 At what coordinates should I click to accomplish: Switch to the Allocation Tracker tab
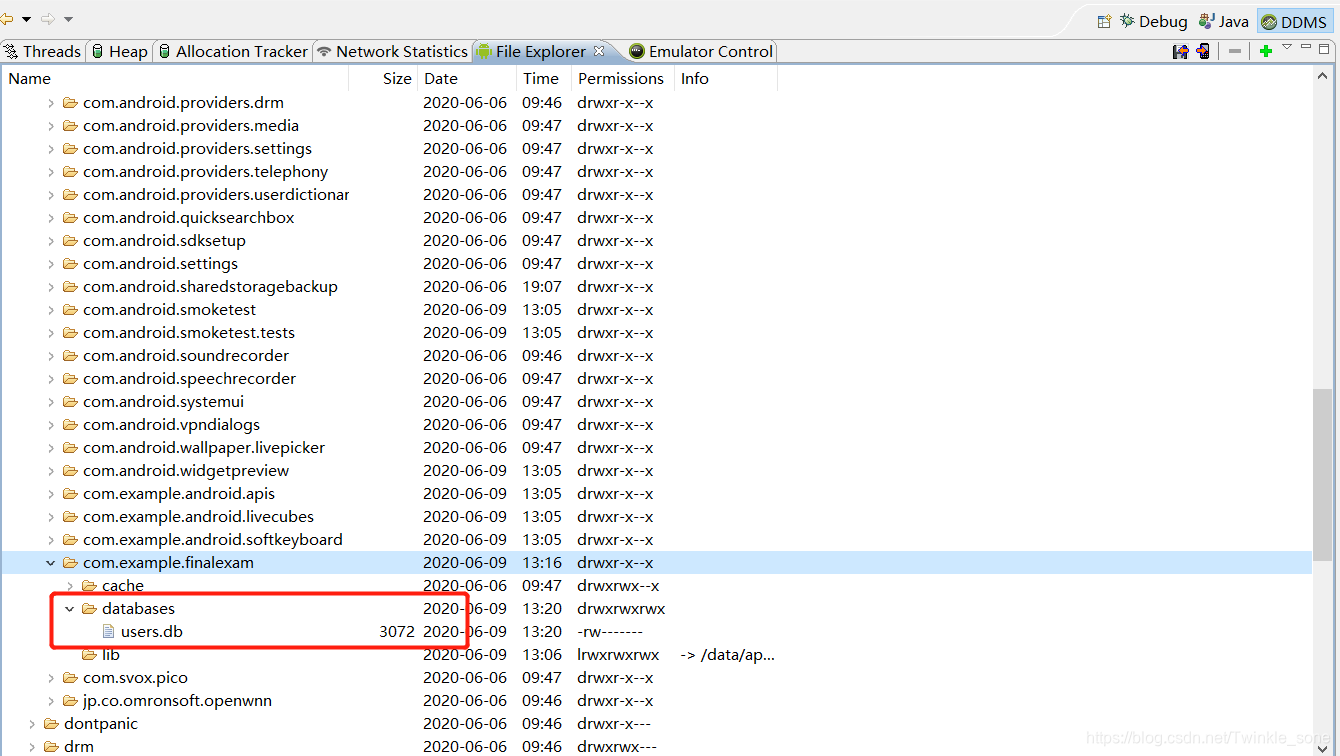233,51
